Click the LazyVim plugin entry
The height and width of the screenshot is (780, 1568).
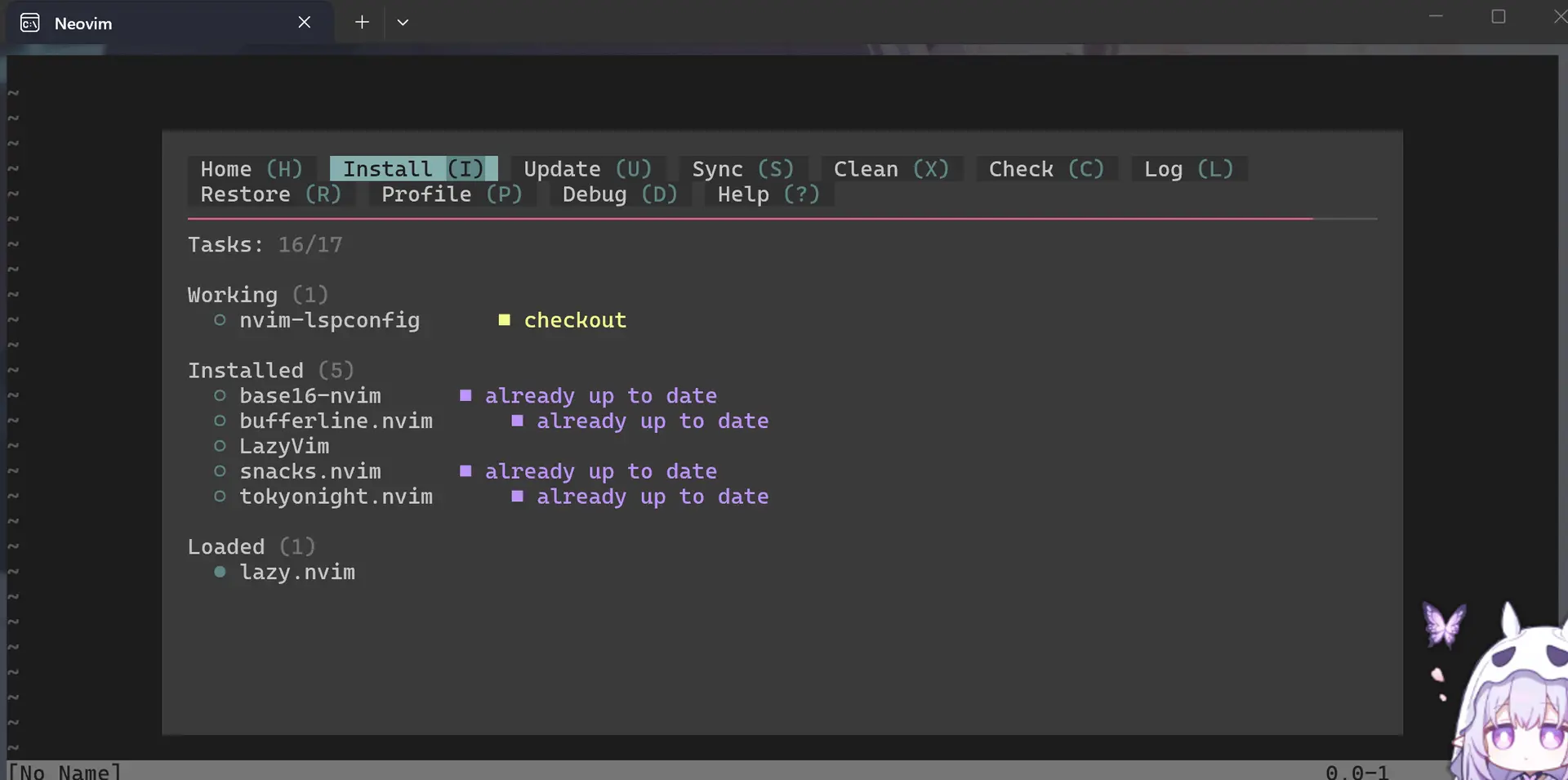tap(284, 447)
